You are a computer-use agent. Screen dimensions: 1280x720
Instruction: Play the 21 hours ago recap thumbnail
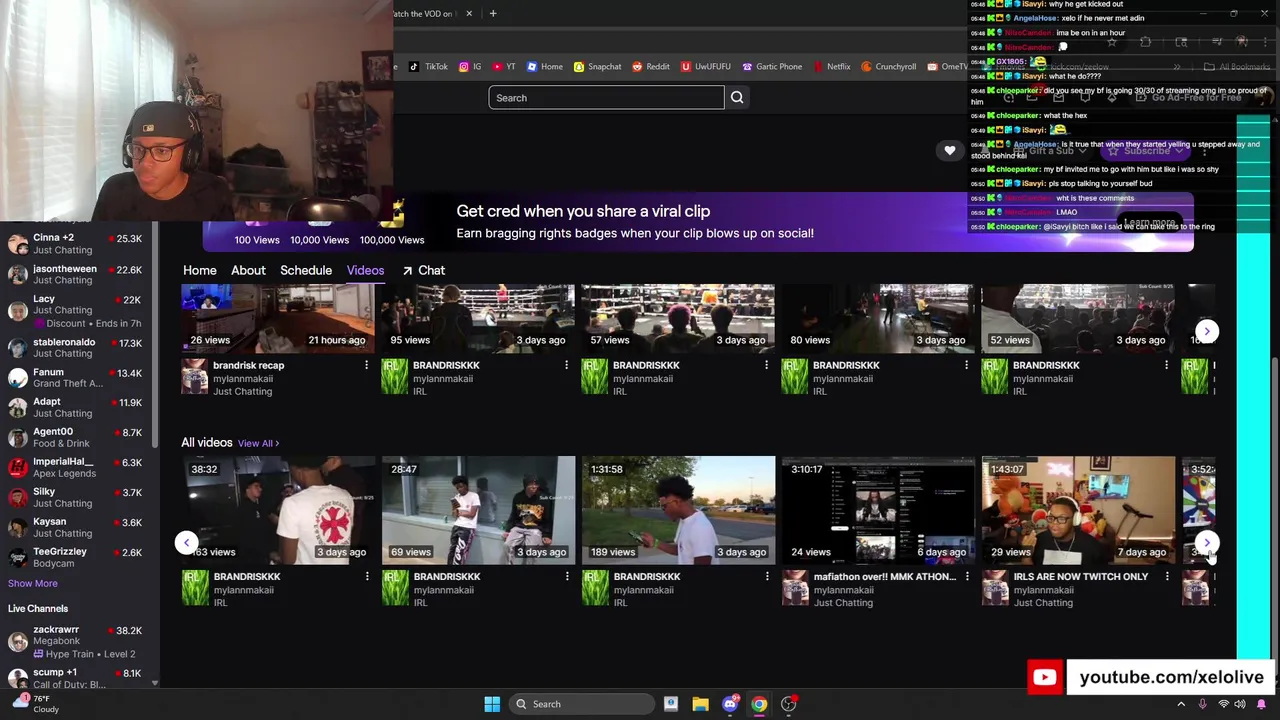(x=278, y=318)
